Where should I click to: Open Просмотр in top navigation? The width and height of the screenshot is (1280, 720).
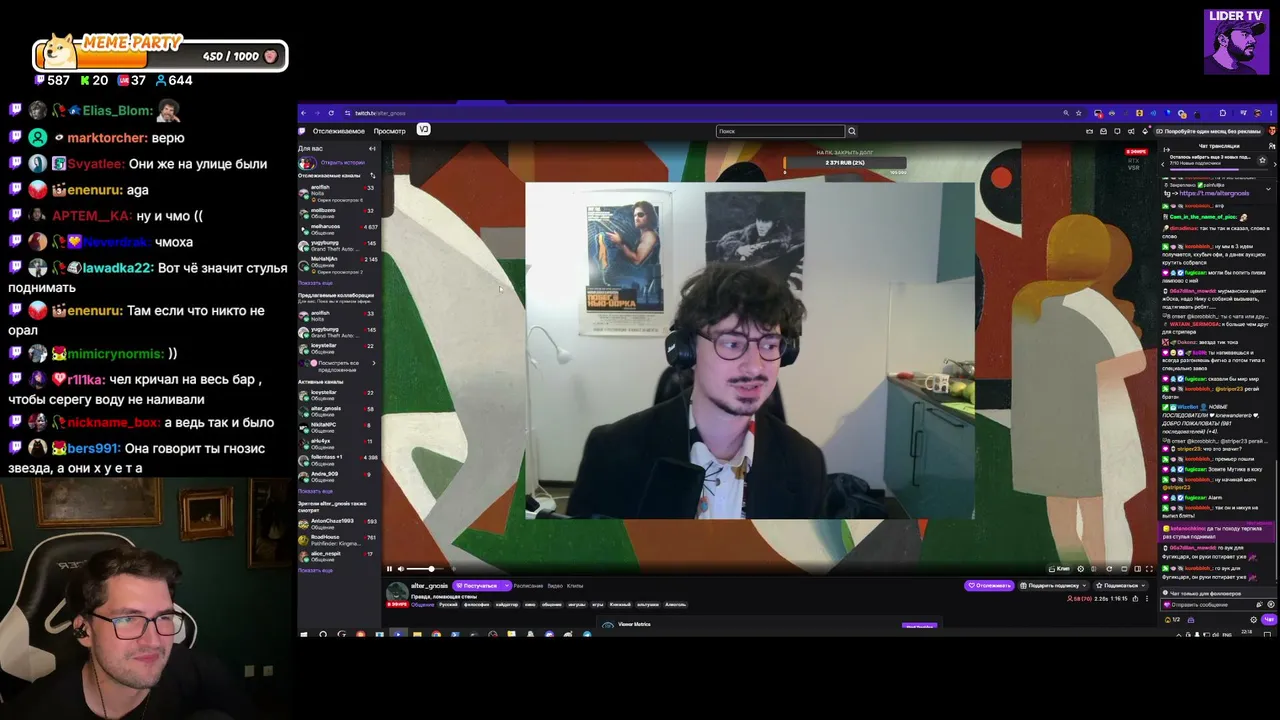390,131
